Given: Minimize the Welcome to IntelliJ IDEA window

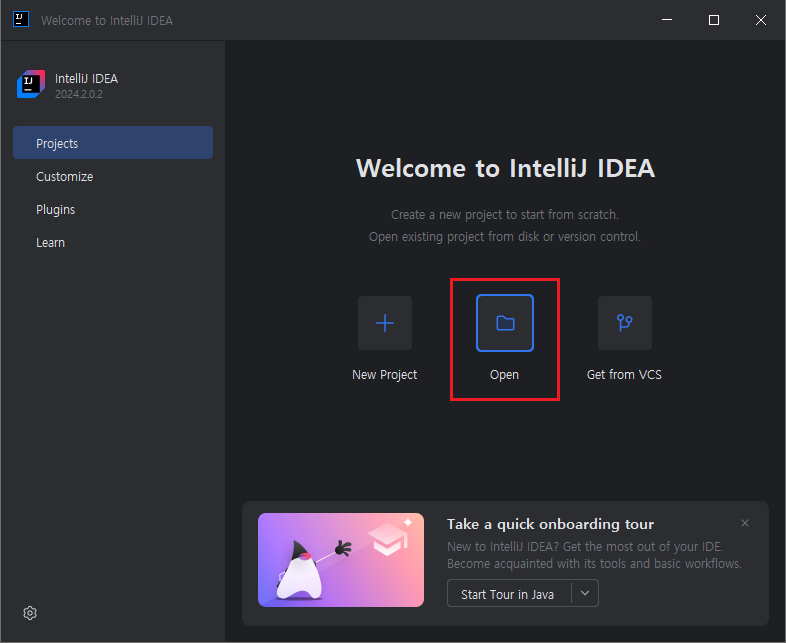Looking at the screenshot, I should (x=668, y=20).
